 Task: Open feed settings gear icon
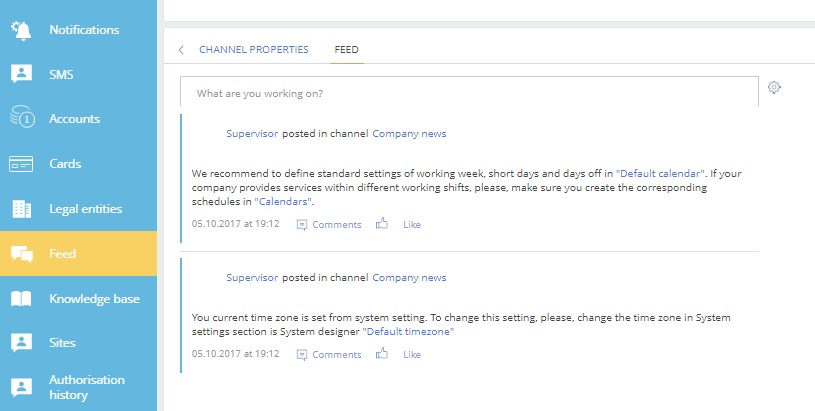[774, 88]
